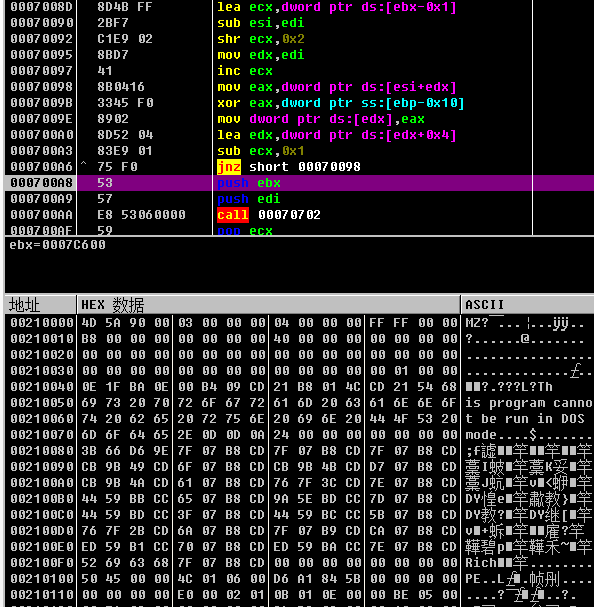Click the call 00070702 instruction
The width and height of the screenshot is (594, 607).
pos(269,214)
